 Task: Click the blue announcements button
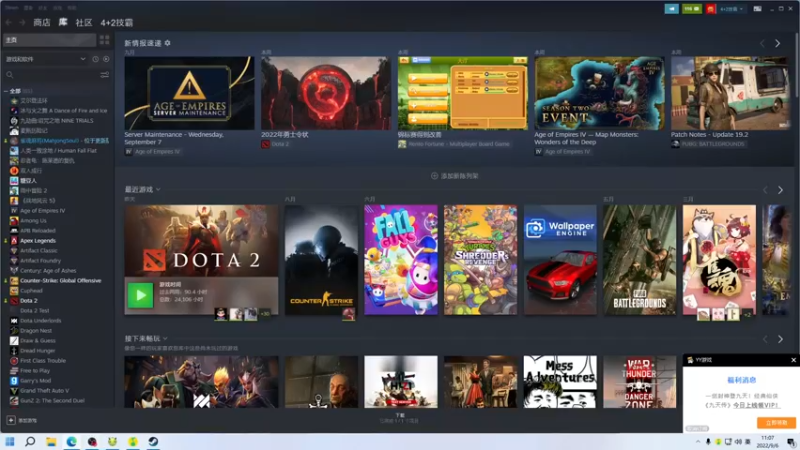(x=671, y=9)
